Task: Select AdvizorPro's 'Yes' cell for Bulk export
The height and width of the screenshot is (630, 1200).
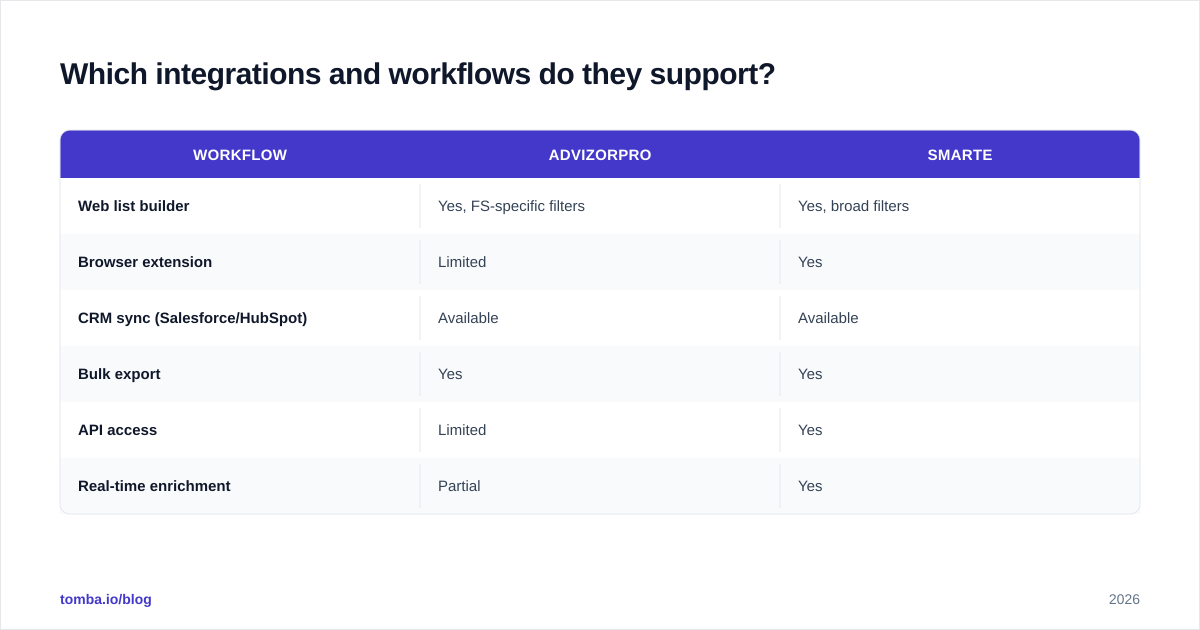Action: point(600,374)
